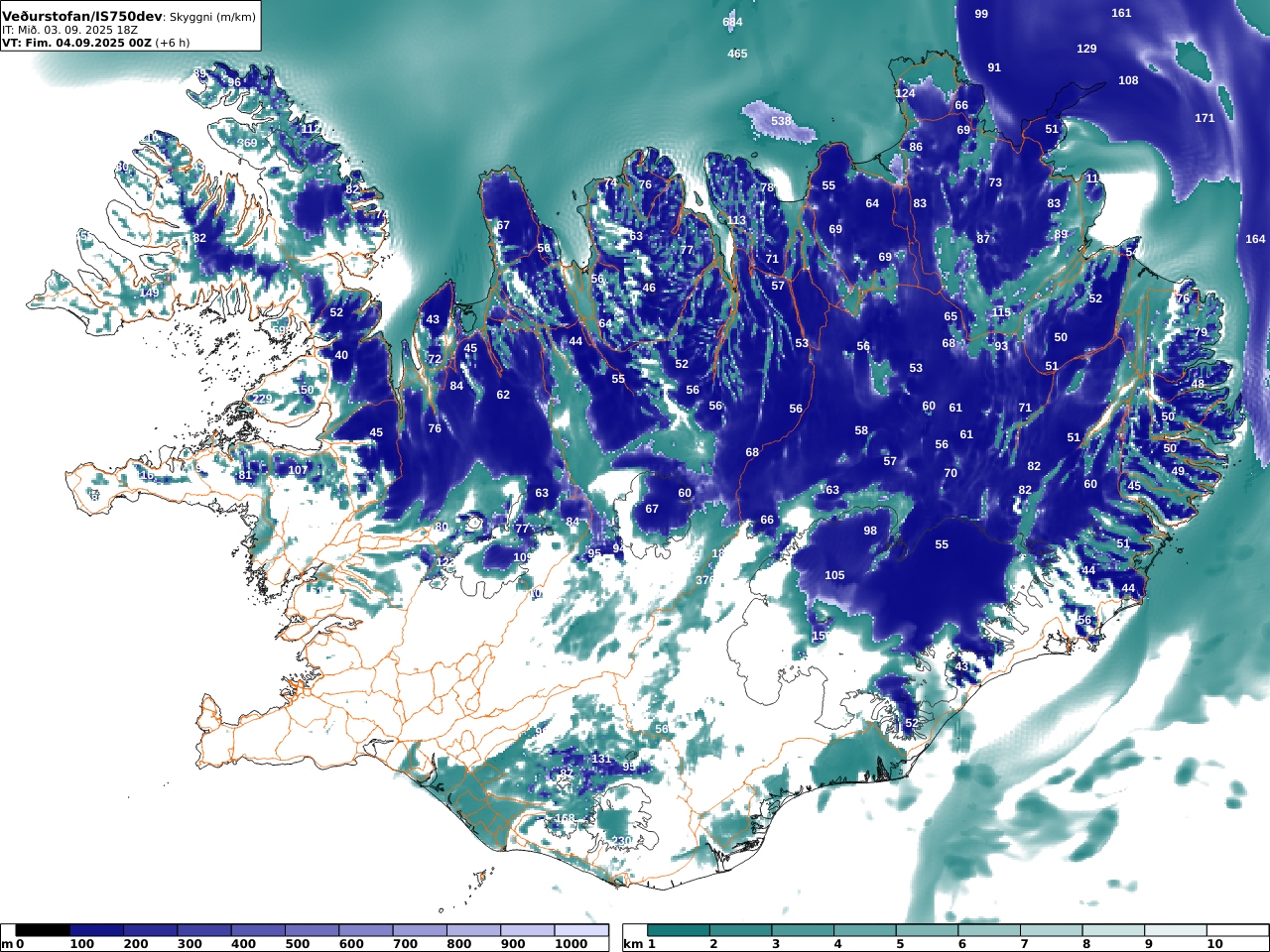Click the 229 value in the west
The height and width of the screenshot is (952, 1270).
(x=262, y=399)
